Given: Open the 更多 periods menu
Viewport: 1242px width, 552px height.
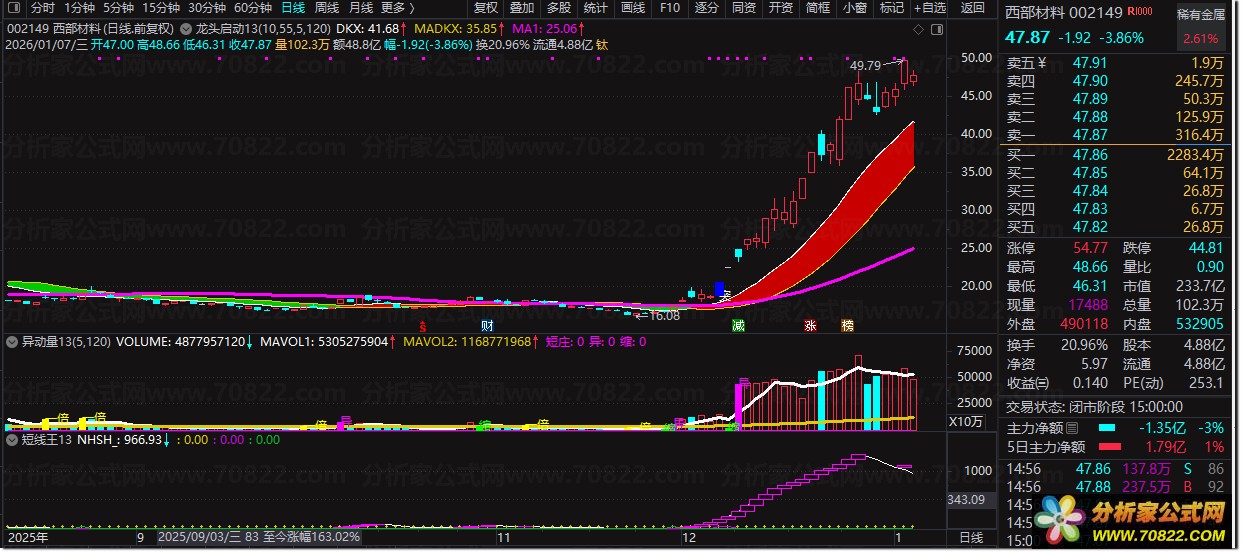Looking at the screenshot, I should coord(397,8).
